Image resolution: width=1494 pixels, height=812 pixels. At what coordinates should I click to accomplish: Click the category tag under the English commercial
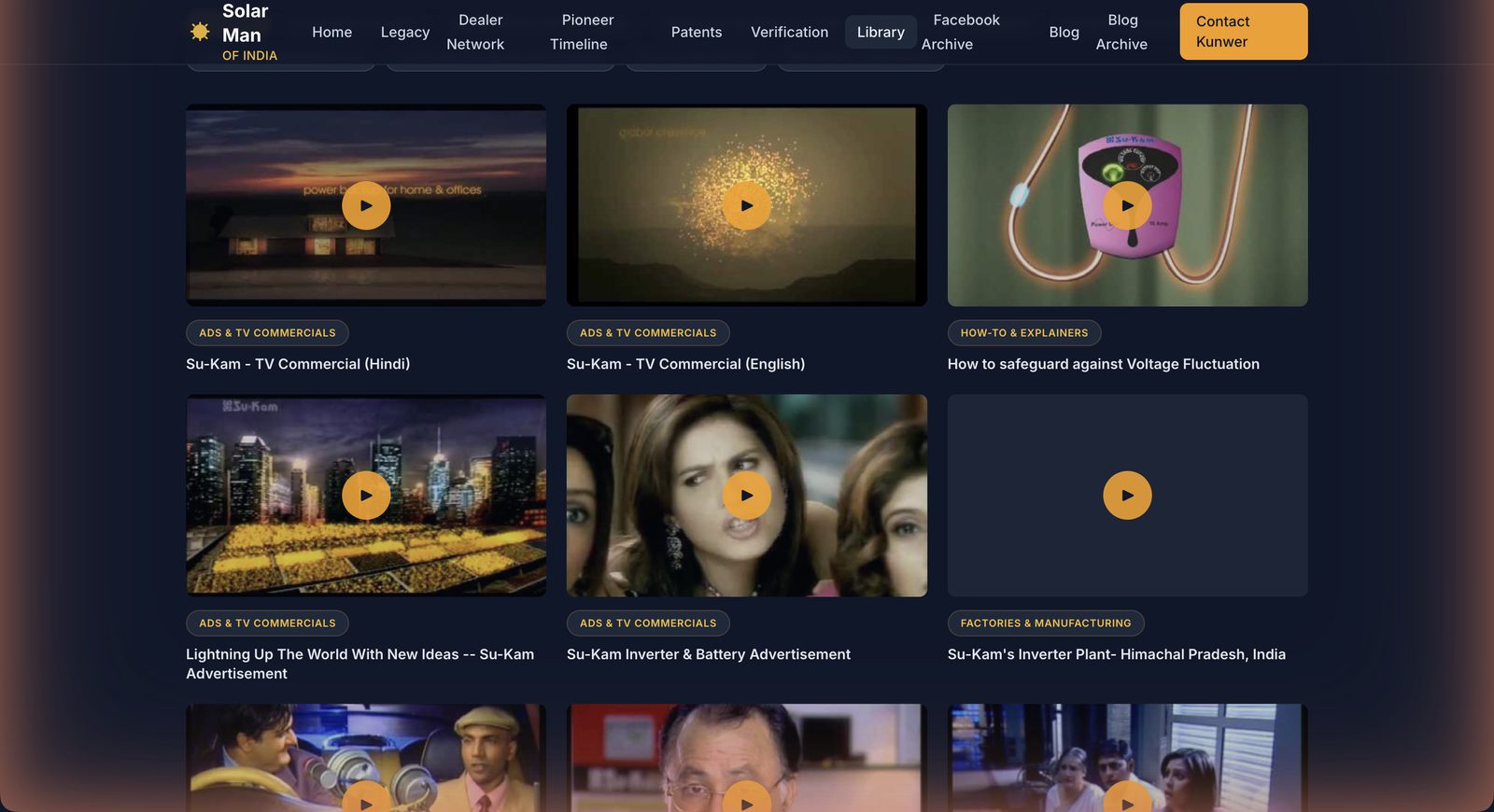coord(648,333)
